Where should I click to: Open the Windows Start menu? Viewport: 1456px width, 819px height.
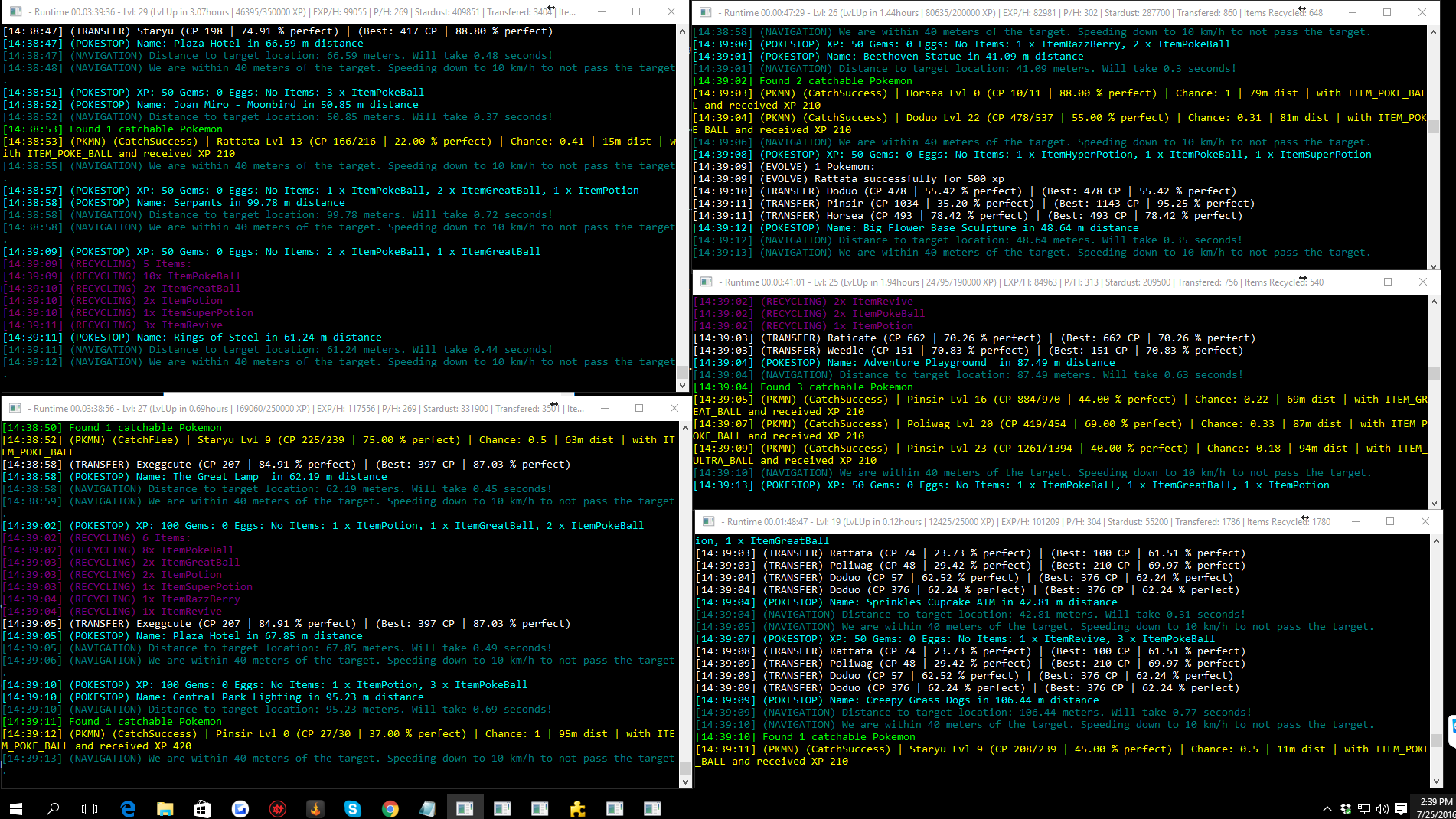pyautogui.click(x=15, y=808)
